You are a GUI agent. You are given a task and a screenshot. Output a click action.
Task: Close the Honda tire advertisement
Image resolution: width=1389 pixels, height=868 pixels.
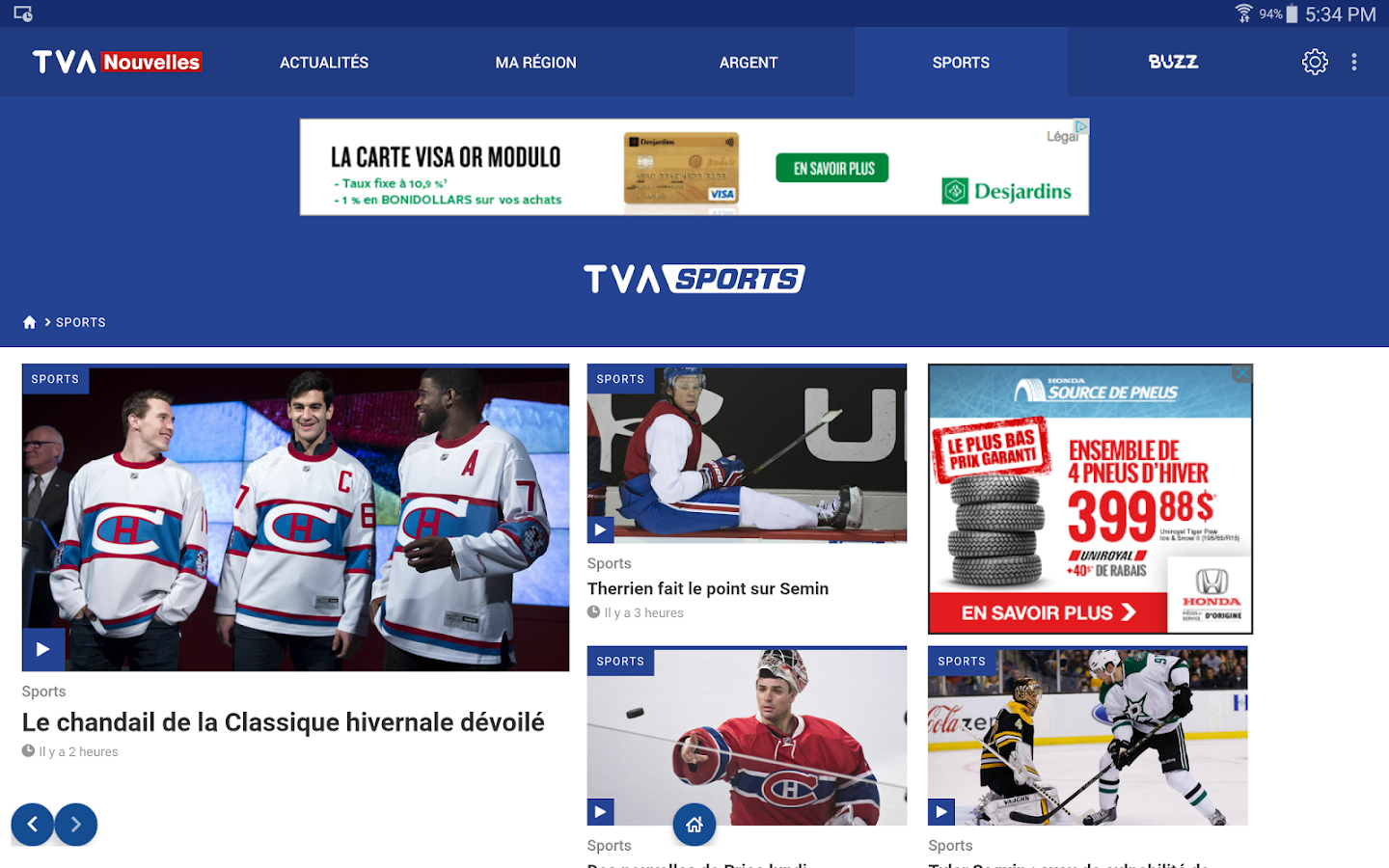[1242, 373]
